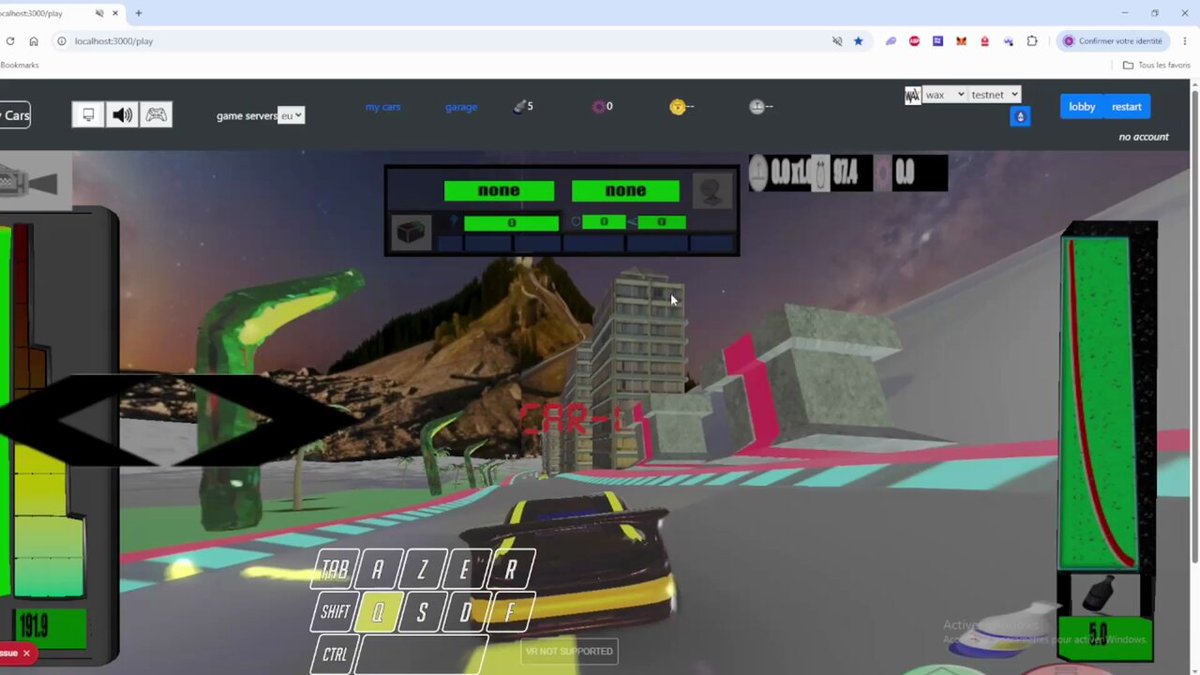Click the on-screen Q key

pos(377,613)
